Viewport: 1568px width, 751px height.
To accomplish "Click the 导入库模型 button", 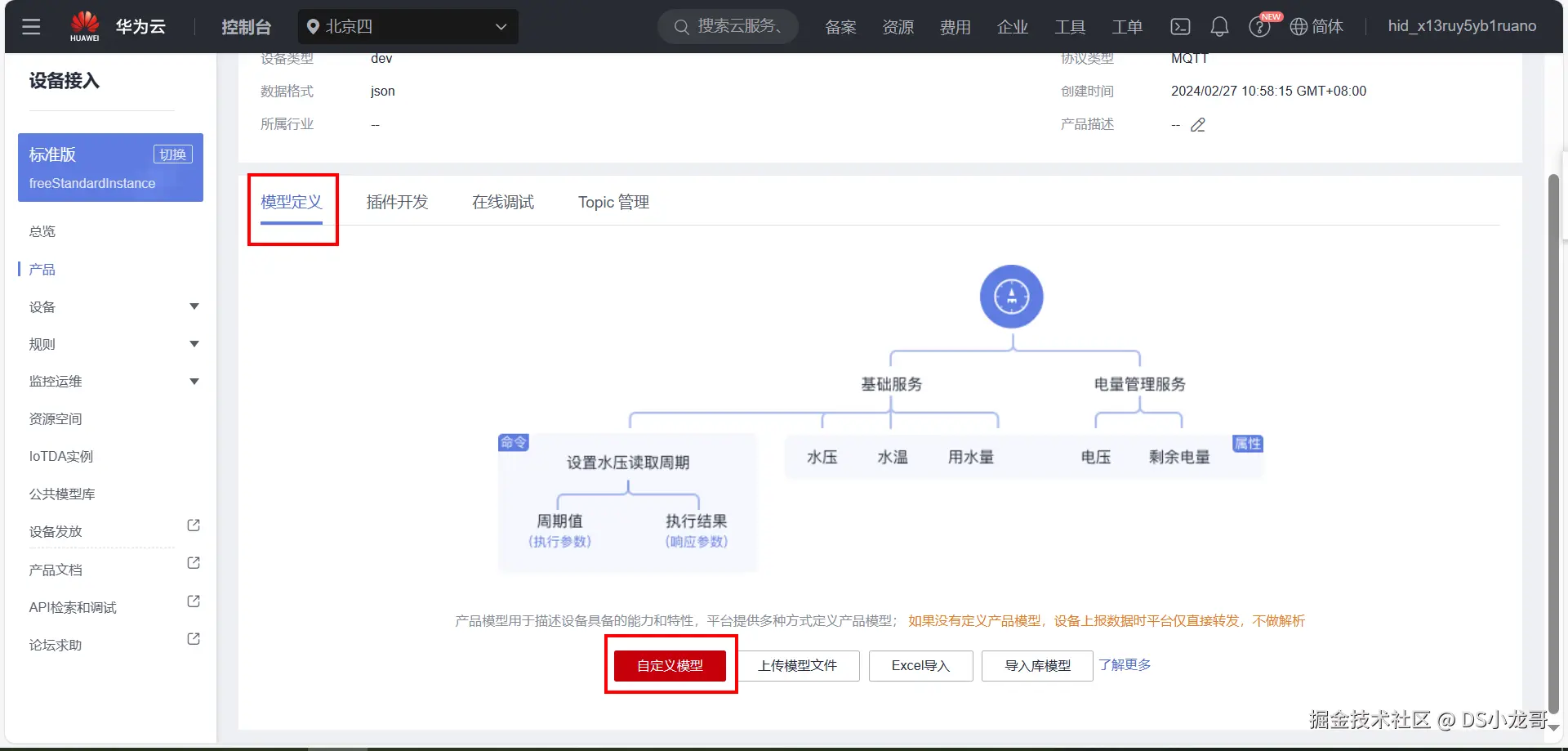I will click(x=1037, y=666).
